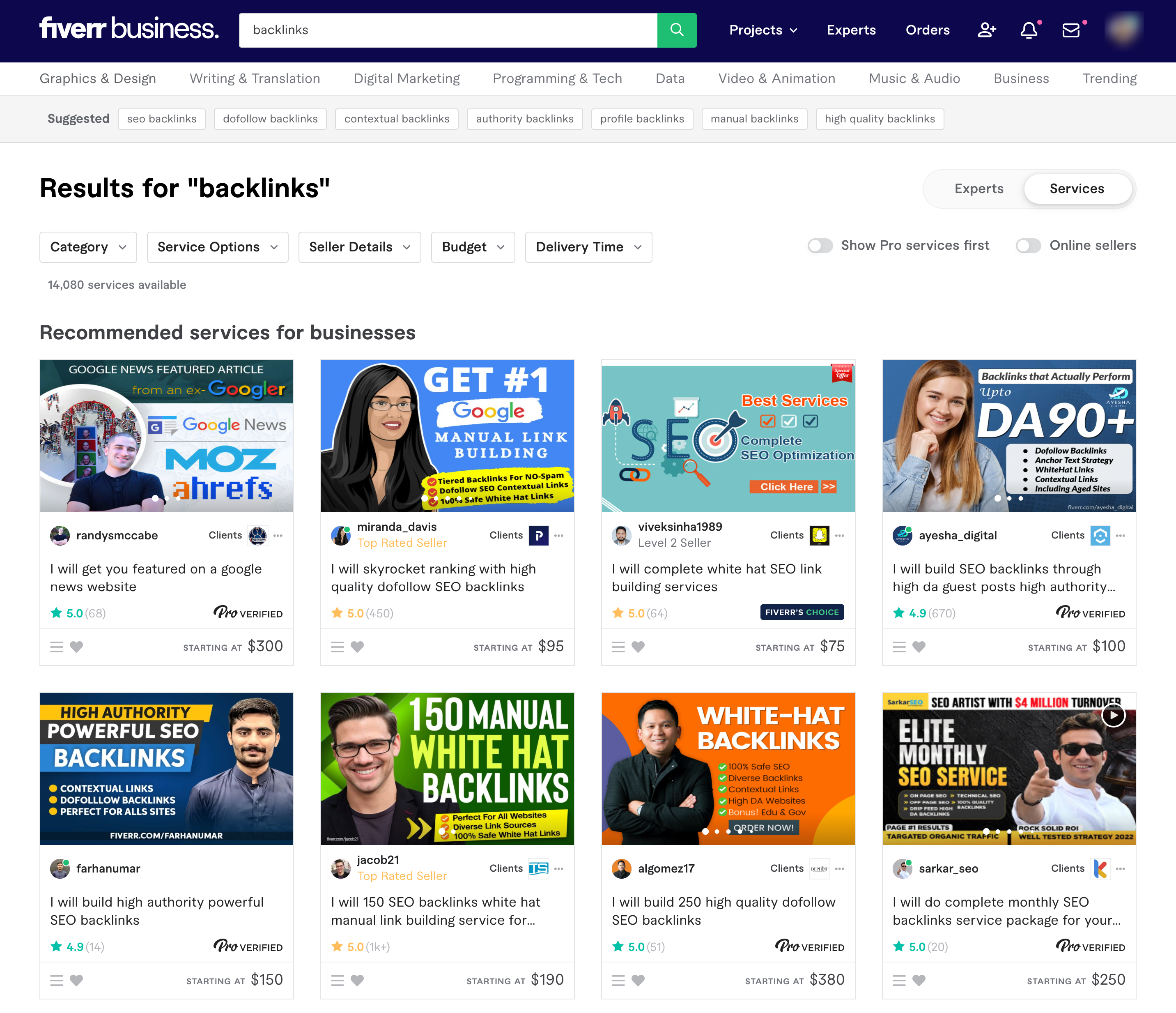Heart the algomez17 gig
The width and height of the screenshot is (1176, 1013).
(x=638, y=980)
